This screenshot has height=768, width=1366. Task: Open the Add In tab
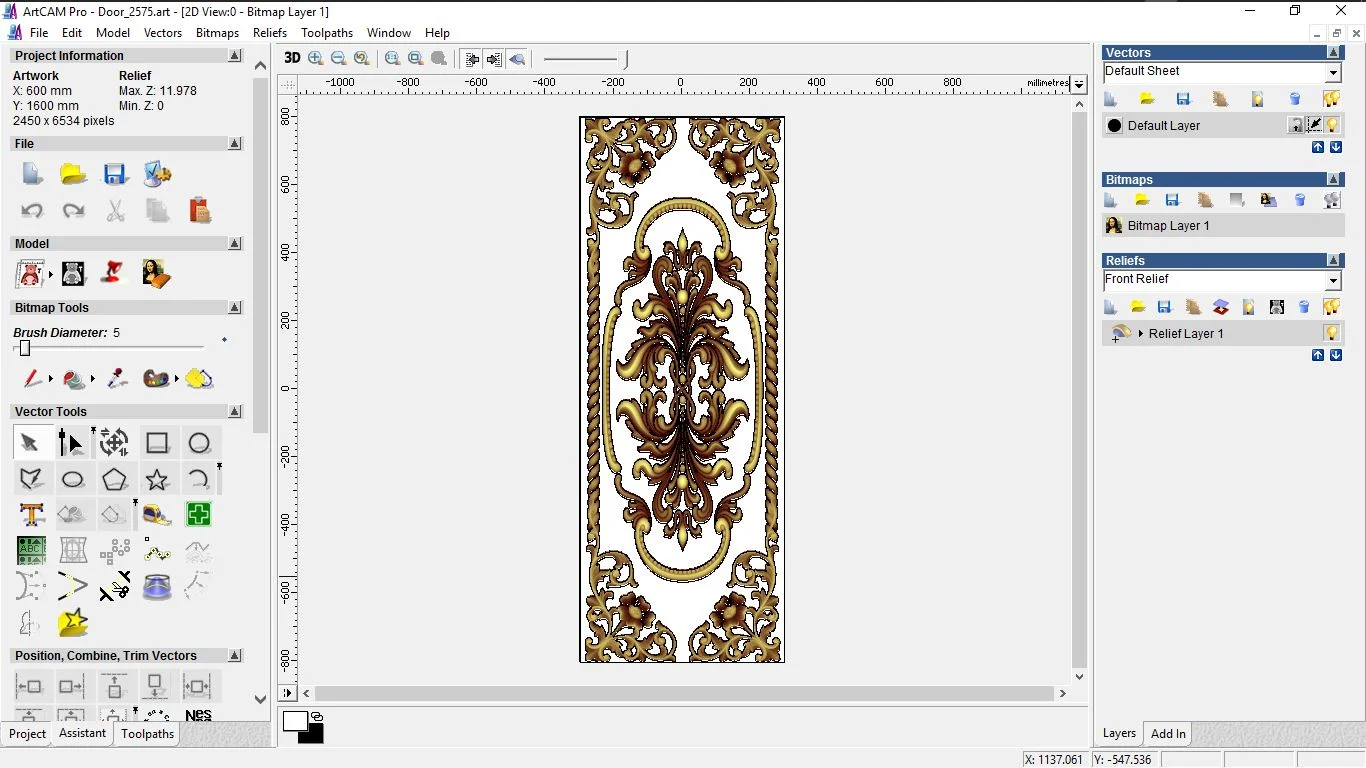(x=1168, y=733)
